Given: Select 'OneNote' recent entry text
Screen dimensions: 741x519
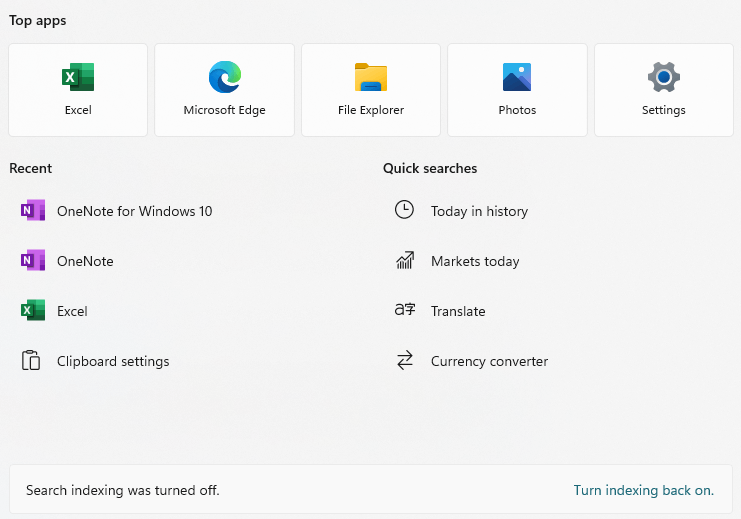Looking at the screenshot, I should (85, 261).
